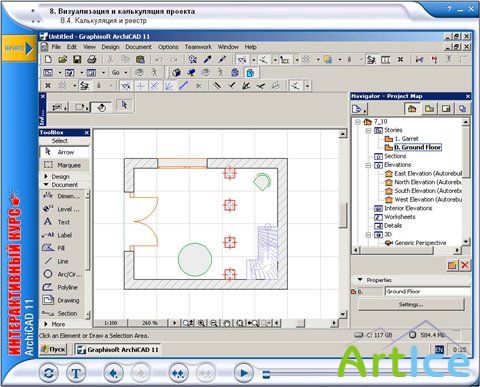Collapse the 7_10 project tree node
480x387 pixels.
pyautogui.click(x=358, y=122)
